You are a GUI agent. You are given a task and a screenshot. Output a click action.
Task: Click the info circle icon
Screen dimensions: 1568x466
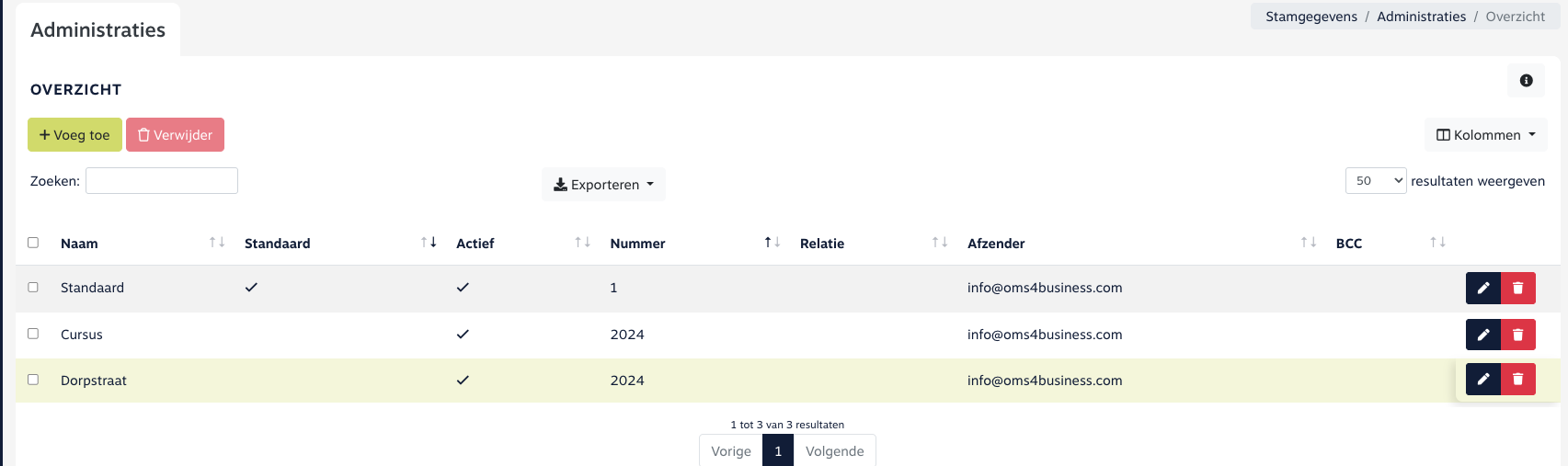tap(1526, 81)
